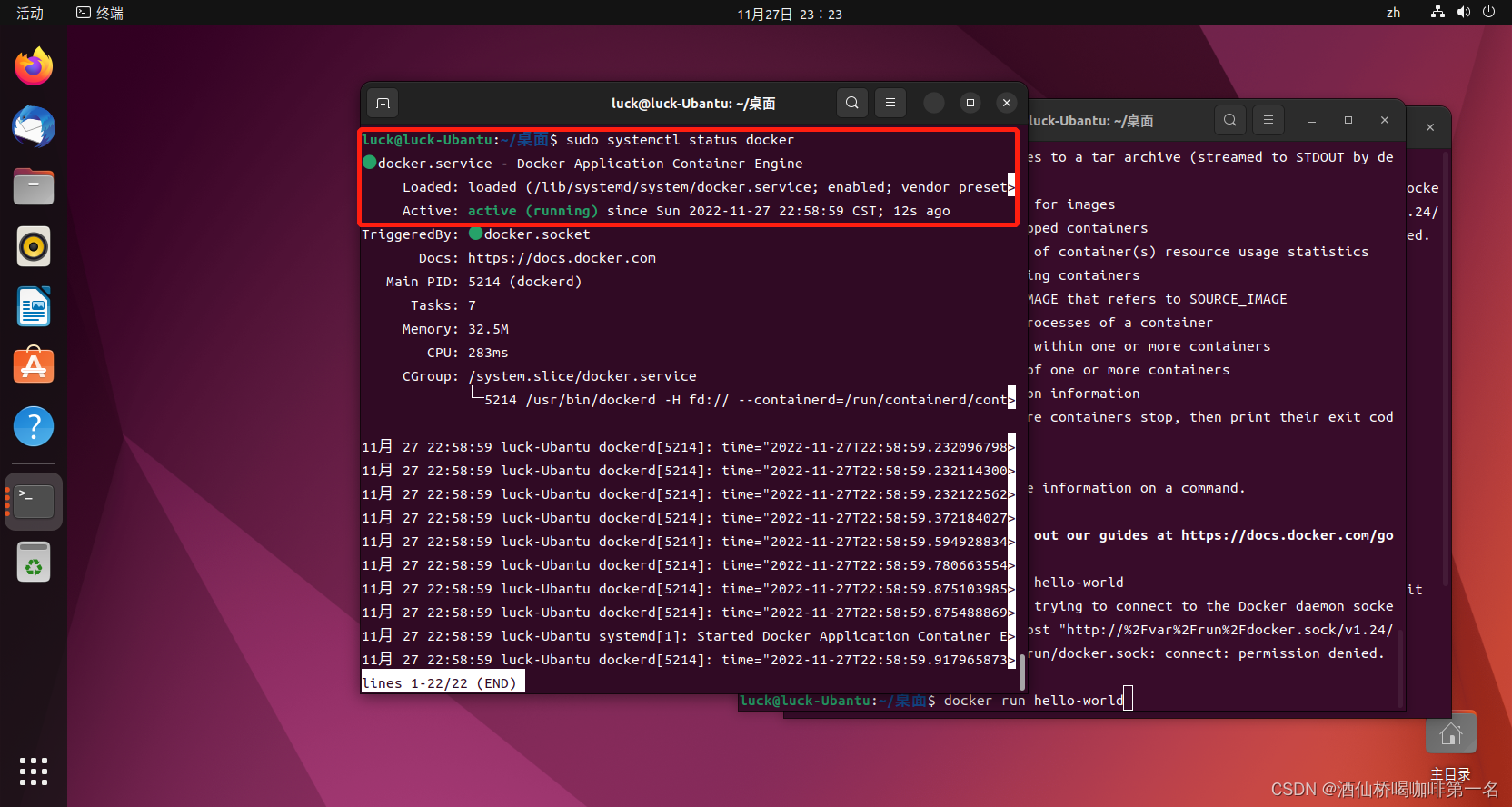Viewport: 1512px width, 807px height.
Task: Minimize the front terminal window
Action: [934, 104]
